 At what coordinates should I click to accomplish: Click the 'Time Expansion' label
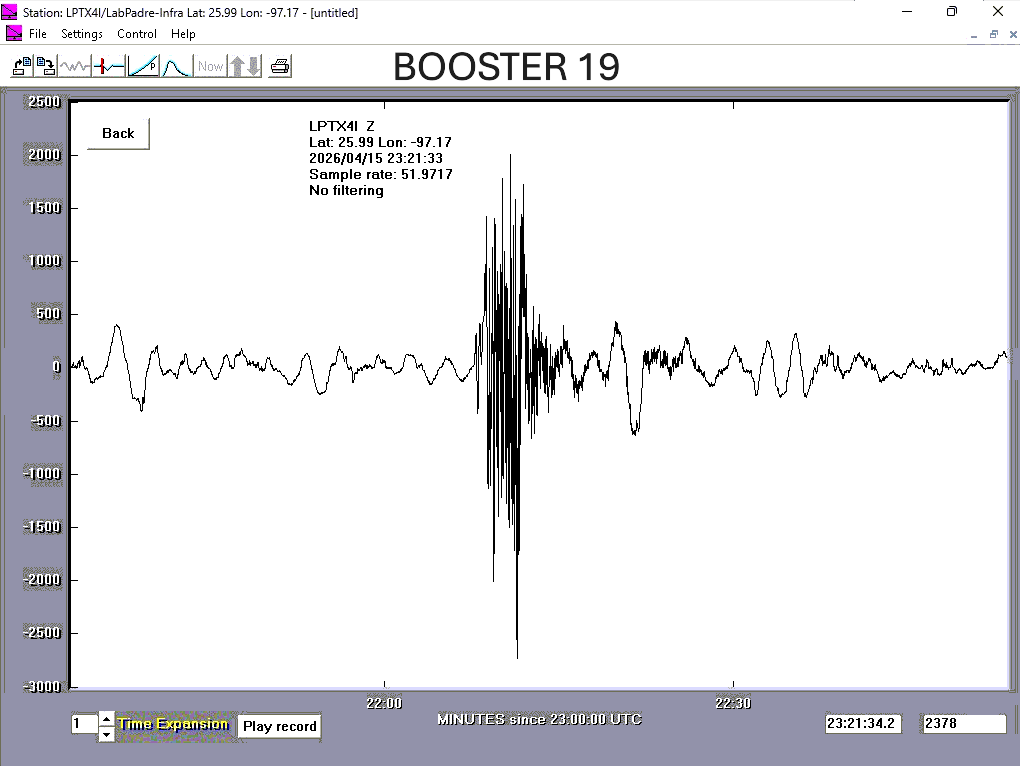point(173,724)
